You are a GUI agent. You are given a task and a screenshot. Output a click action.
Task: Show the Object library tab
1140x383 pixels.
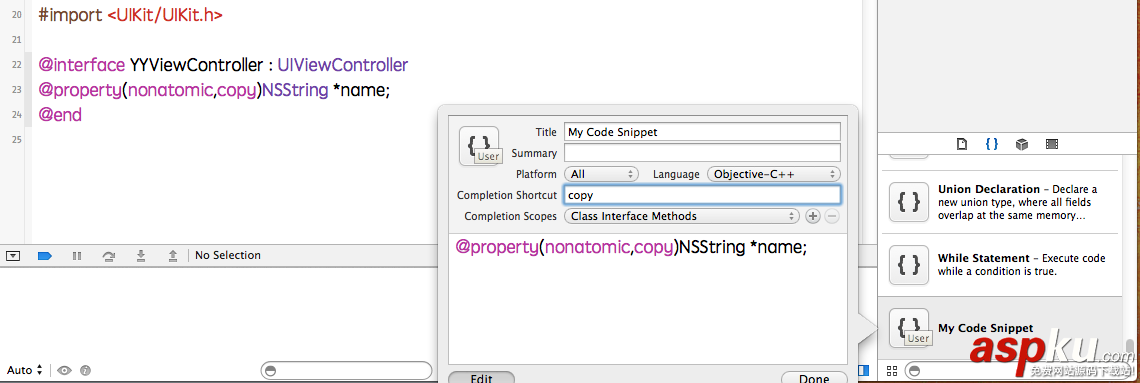coord(1021,144)
